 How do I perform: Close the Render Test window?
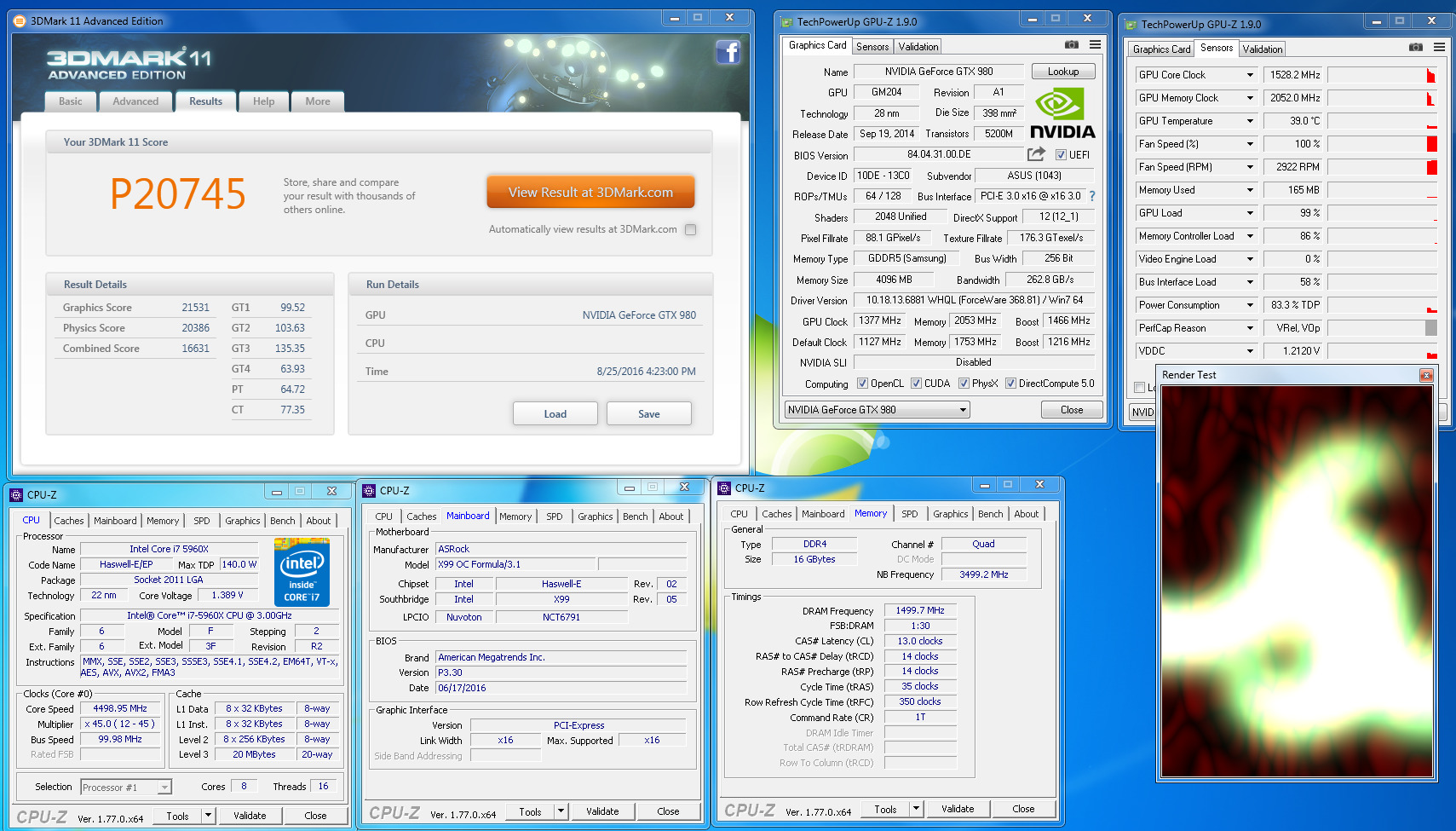(x=1426, y=375)
